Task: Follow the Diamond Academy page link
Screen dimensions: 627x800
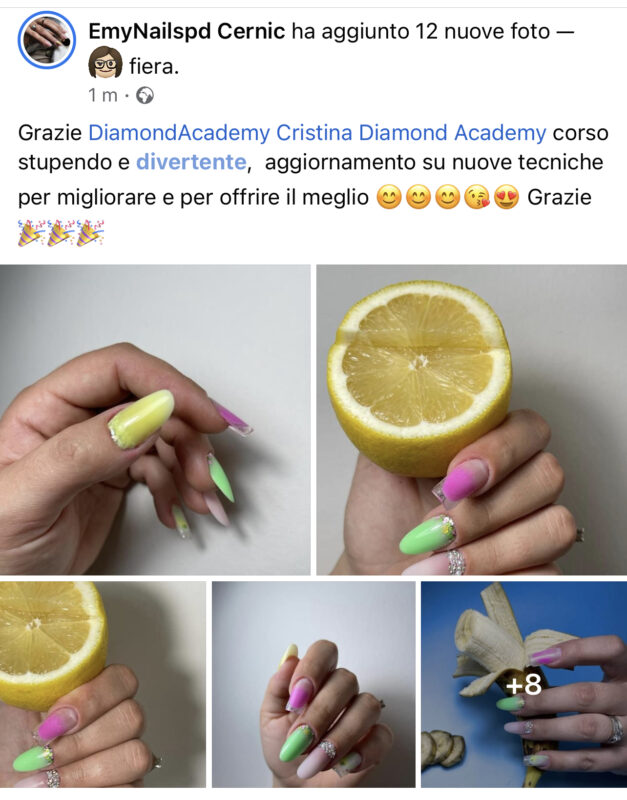Action: [x=453, y=133]
